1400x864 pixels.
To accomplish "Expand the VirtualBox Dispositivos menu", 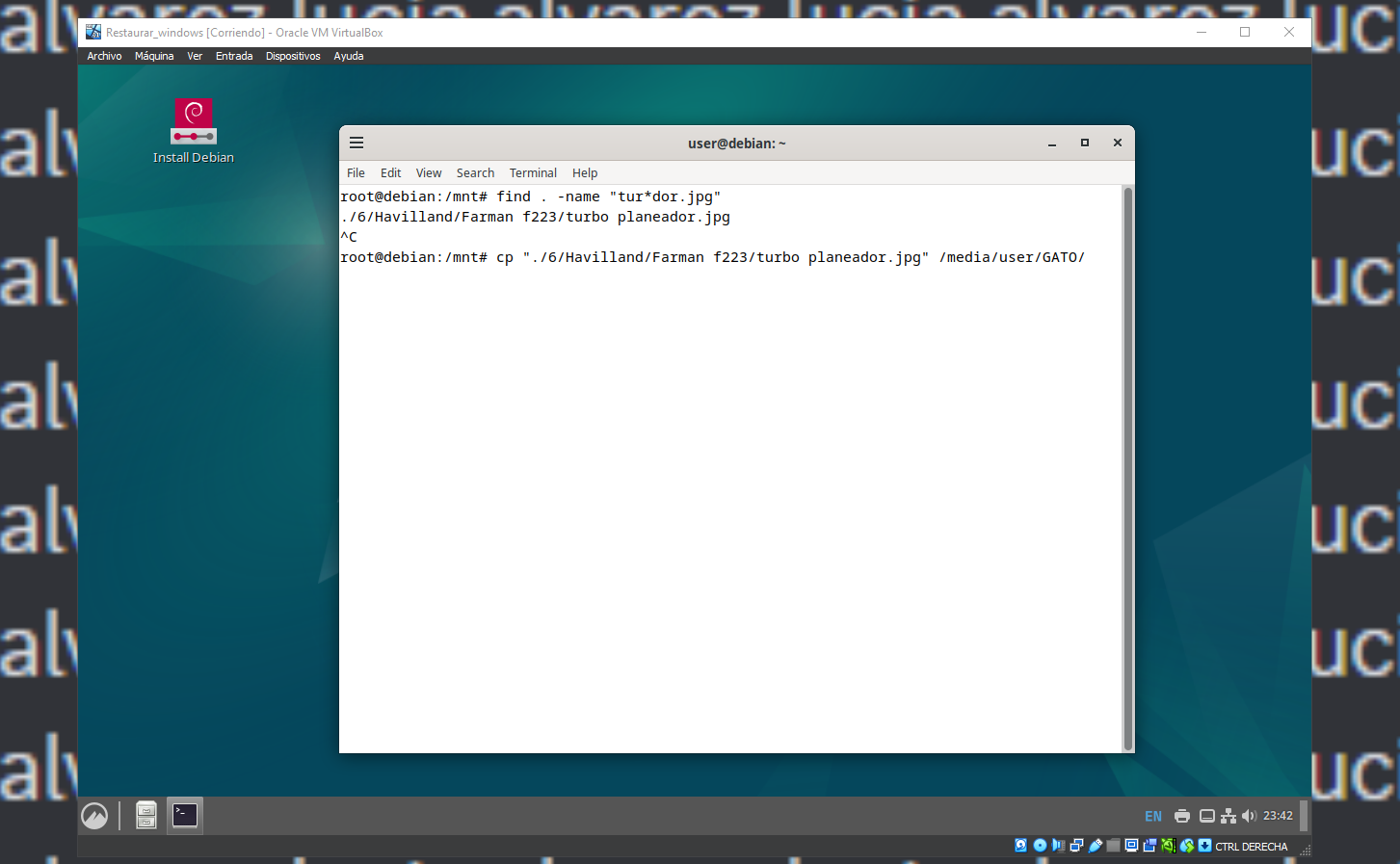I will tap(293, 56).
